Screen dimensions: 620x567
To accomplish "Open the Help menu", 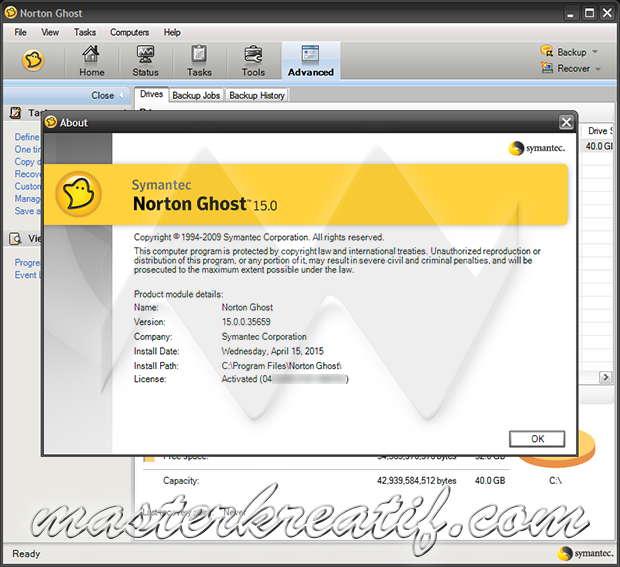I will pyautogui.click(x=172, y=32).
